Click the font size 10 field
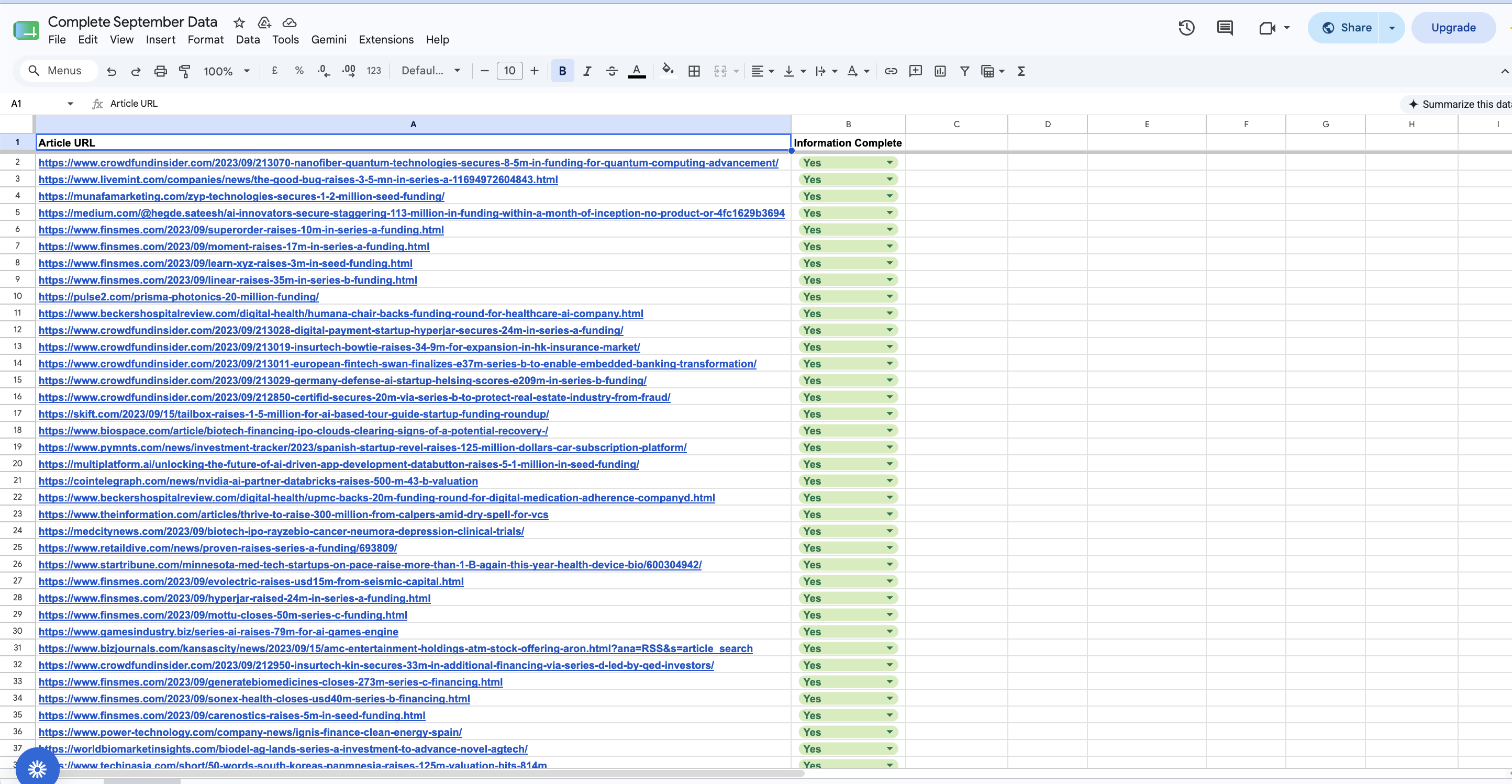 pyautogui.click(x=509, y=71)
